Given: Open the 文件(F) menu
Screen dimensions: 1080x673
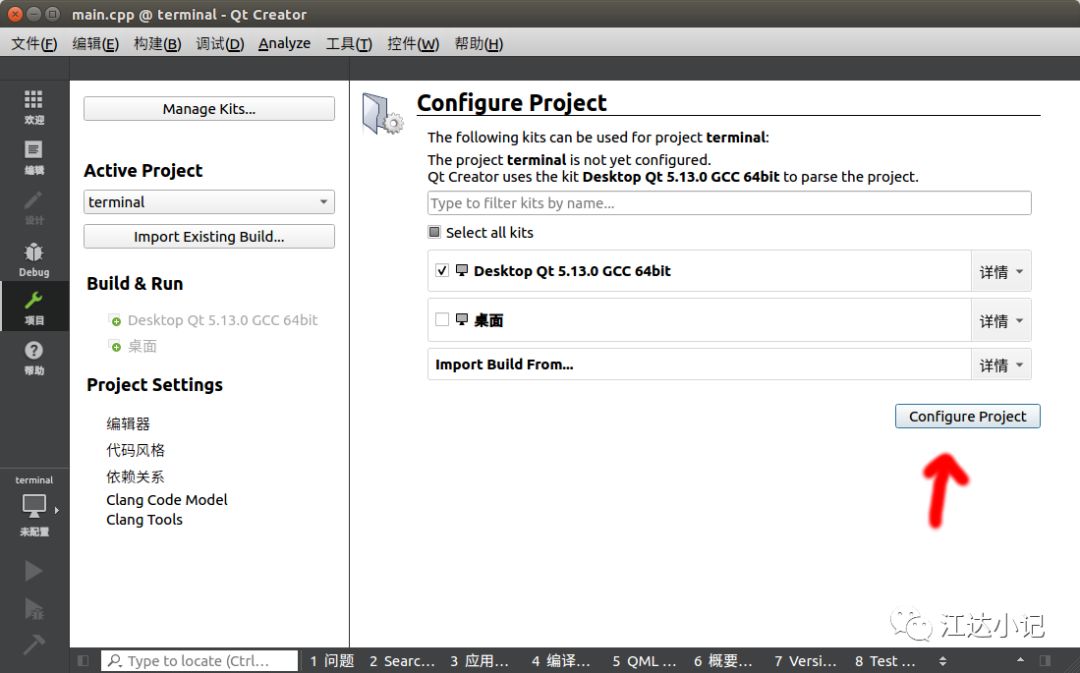Looking at the screenshot, I should click(x=34, y=43).
